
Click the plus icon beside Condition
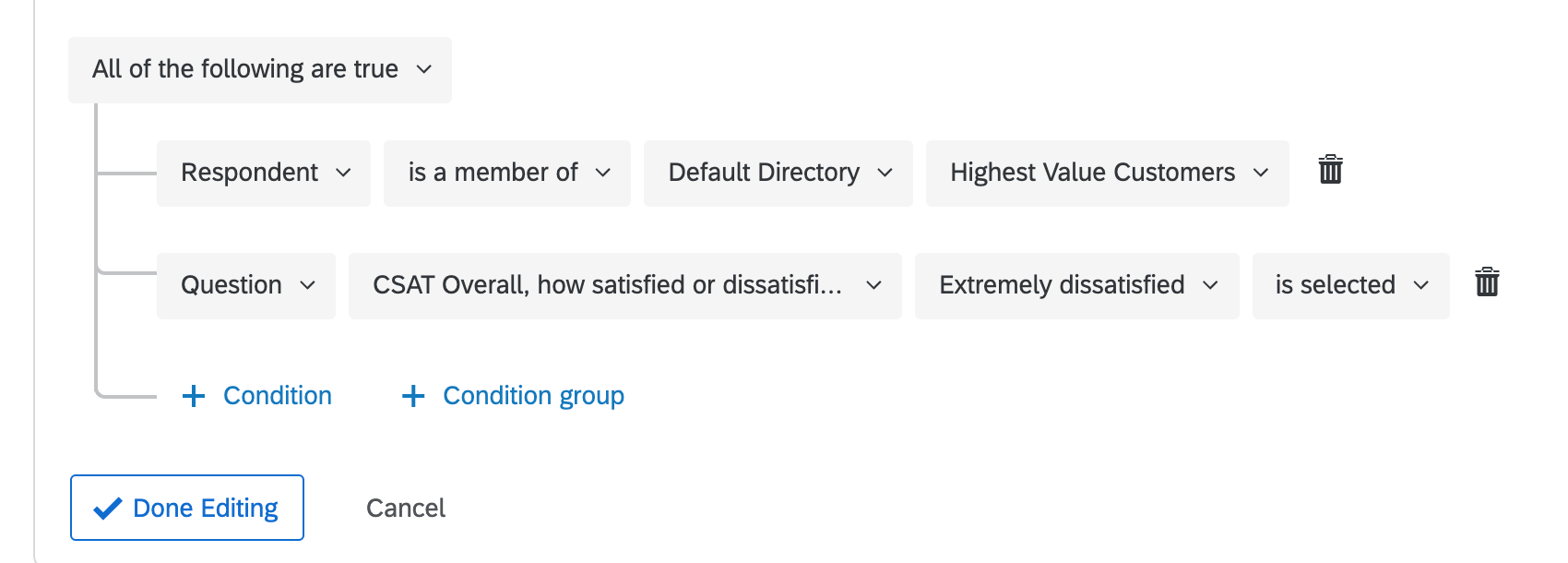coord(194,396)
